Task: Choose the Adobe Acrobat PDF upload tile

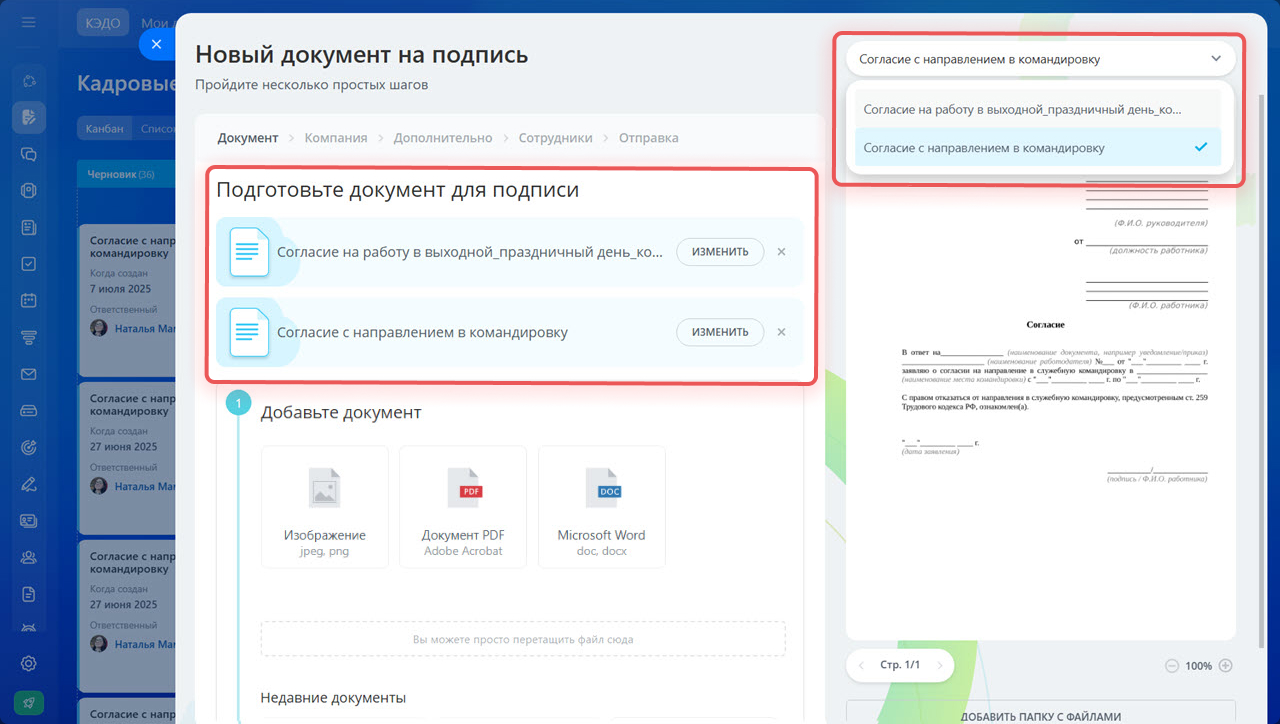Action: click(x=463, y=507)
